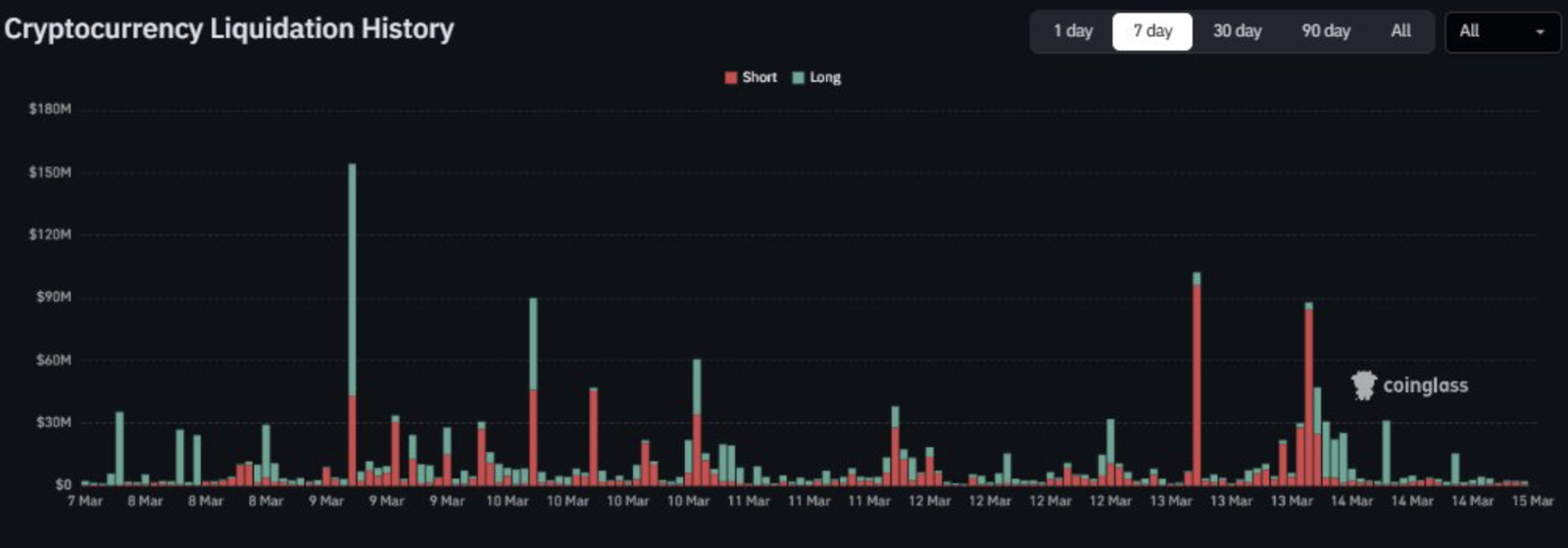Select the tallest green bar near $150M
The width and height of the screenshot is (1568, 548).
[352, 274]
